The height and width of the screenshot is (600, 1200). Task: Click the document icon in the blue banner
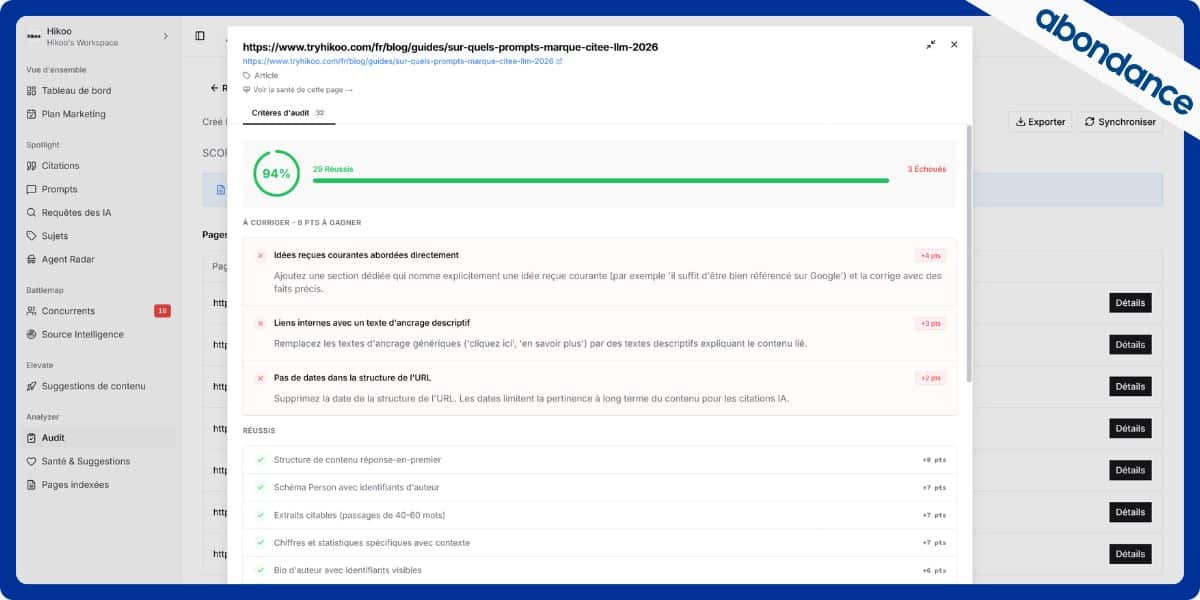point(221,189)
